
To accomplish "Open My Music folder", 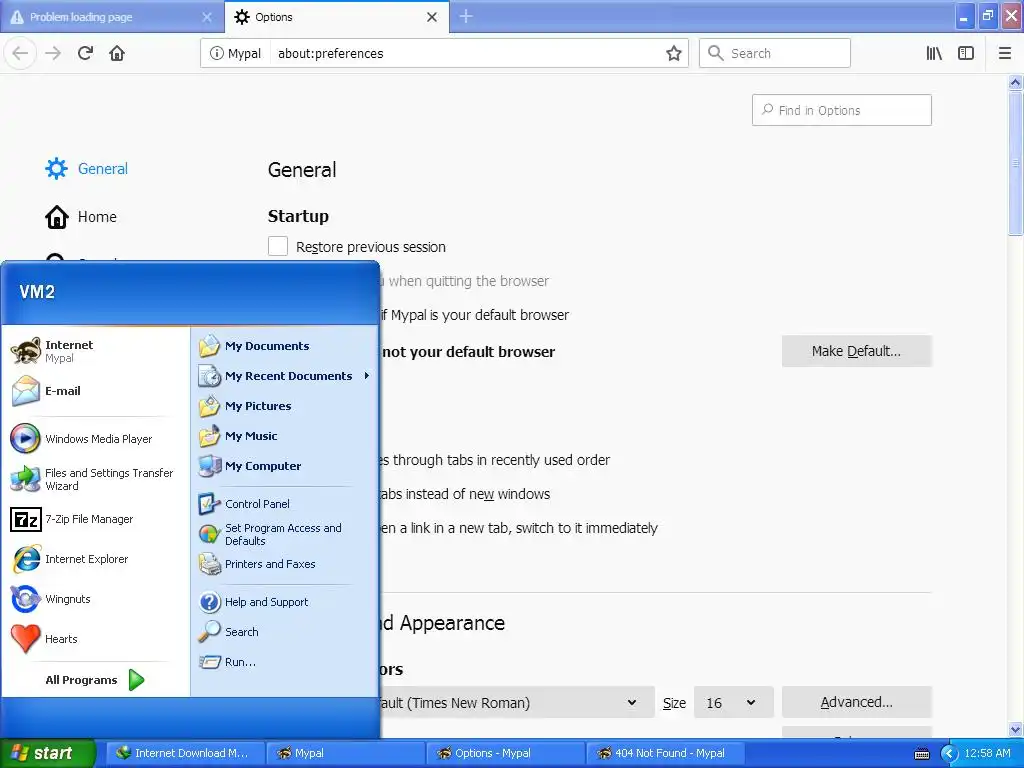I will click(285, 436).
